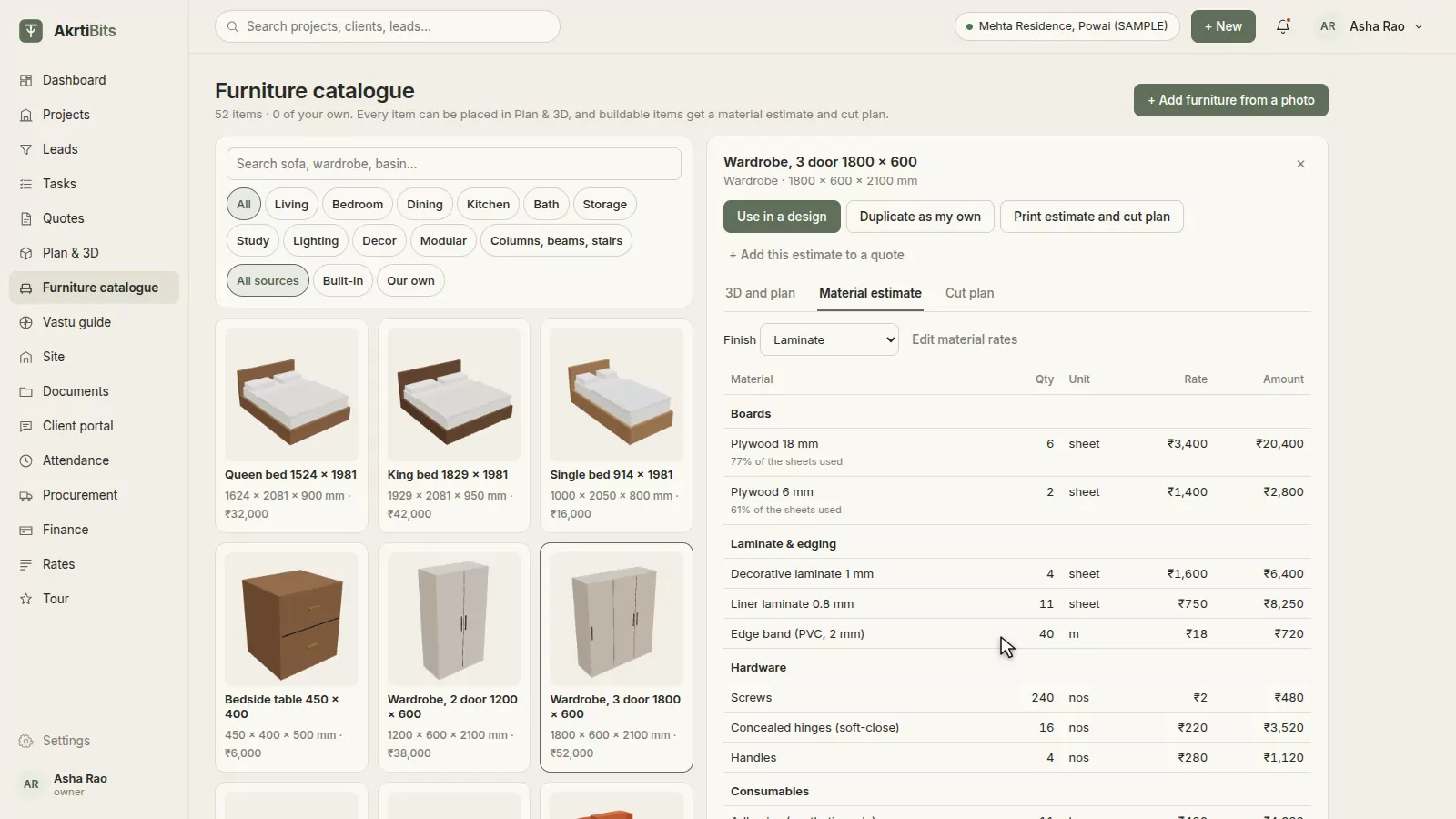Show only Built-in source items

pyautogui.click(x=343, y=280)
